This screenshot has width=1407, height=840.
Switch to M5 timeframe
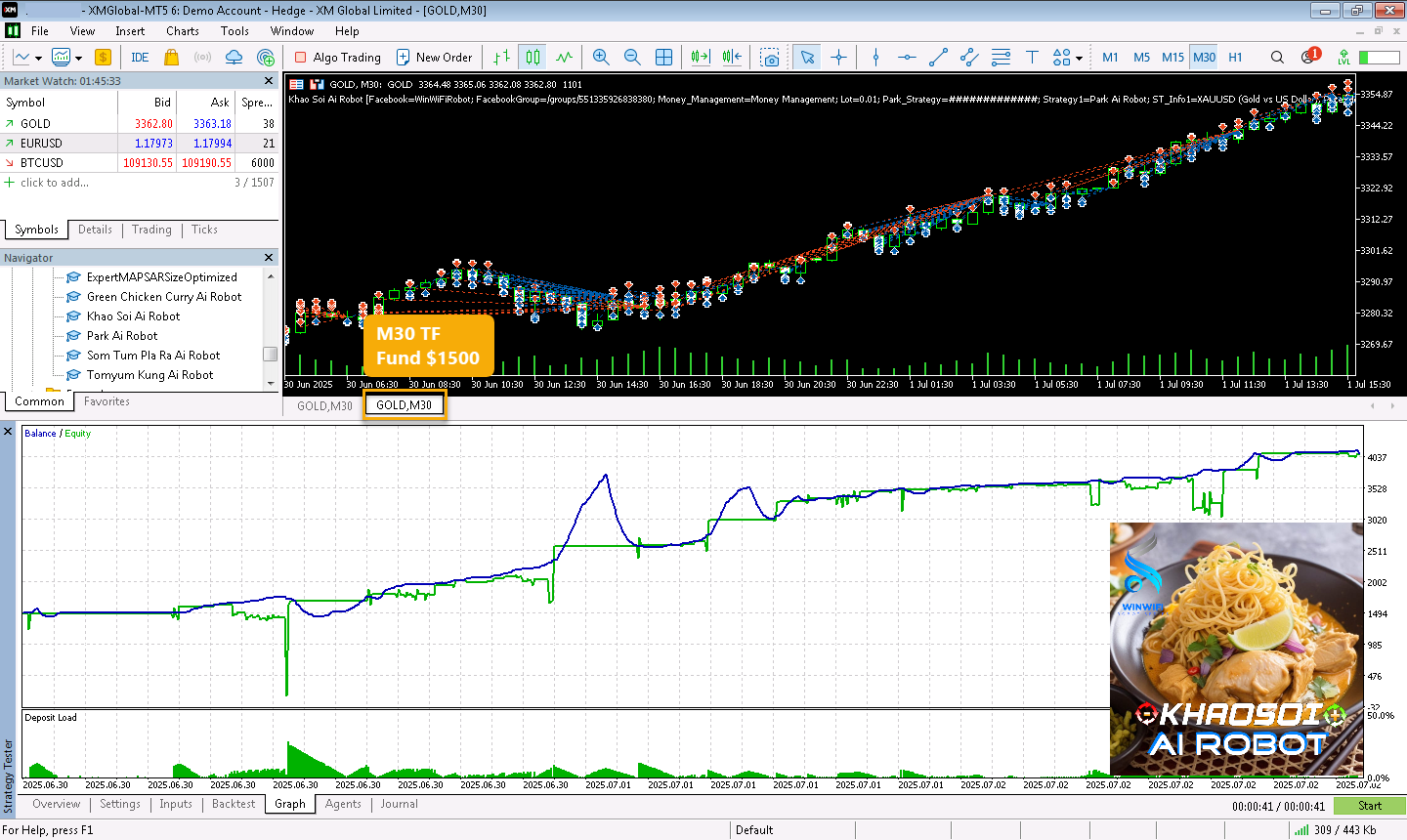pyautogui.click(x=1142, y=57)
